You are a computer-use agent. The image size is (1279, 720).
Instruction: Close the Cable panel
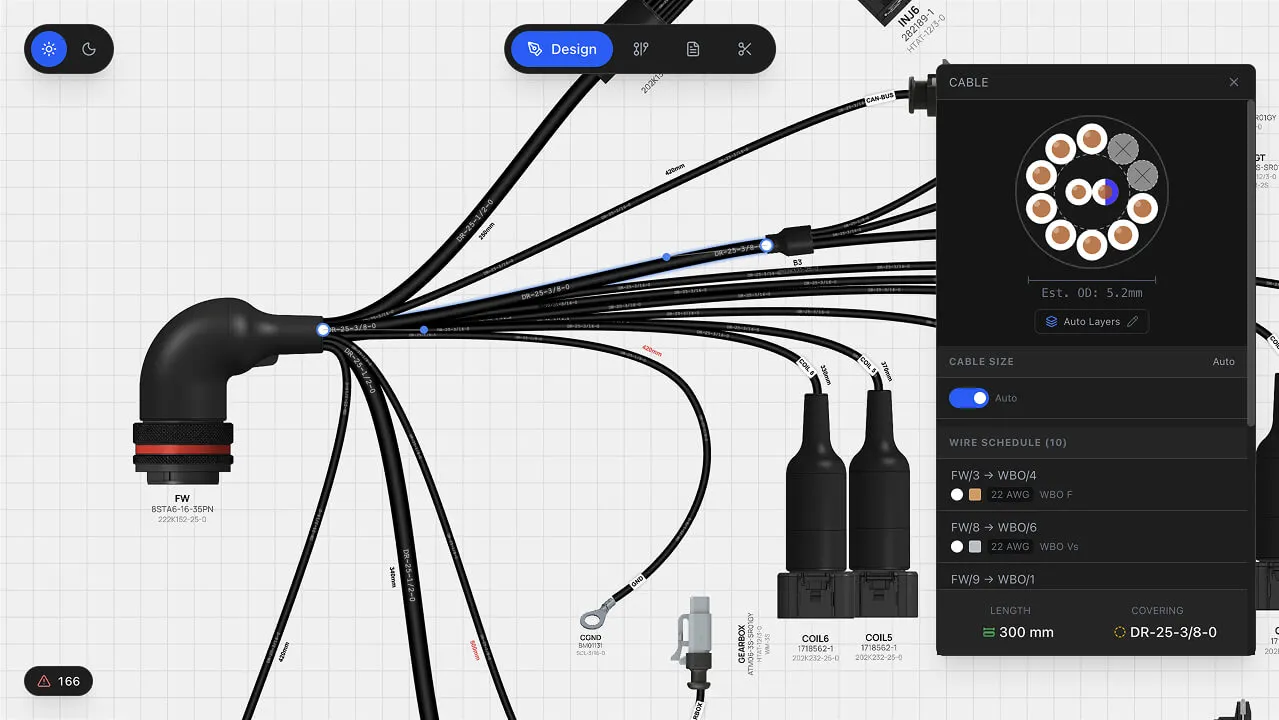click(1234, 82)
